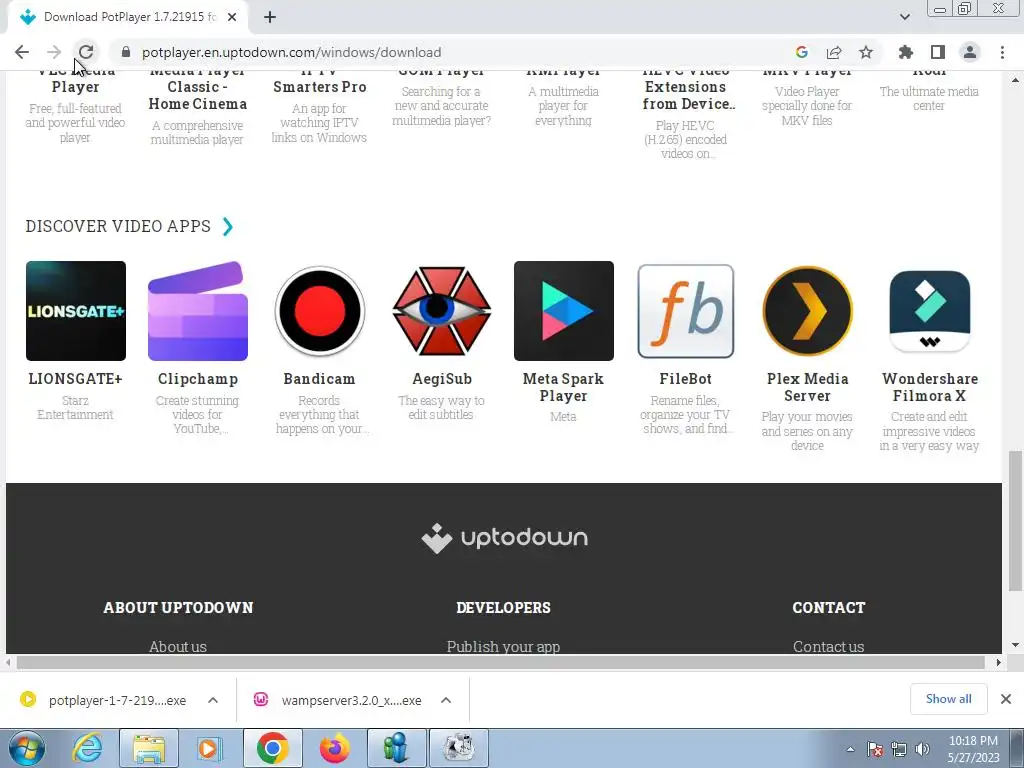Go back to the previous page
This screenshot has height=768, width=1024.
(x=22, y=52)
